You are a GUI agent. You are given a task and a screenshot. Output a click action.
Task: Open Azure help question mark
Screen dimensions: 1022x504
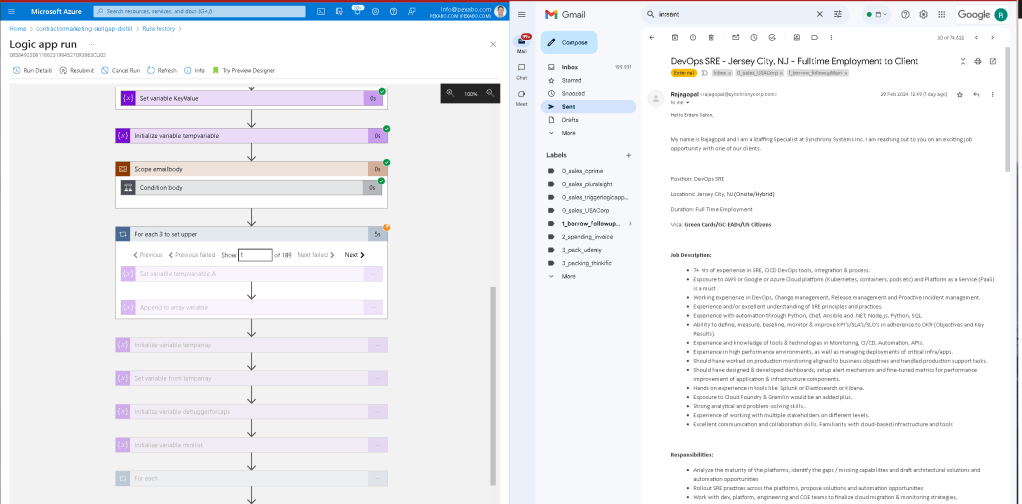click(394, 11)
